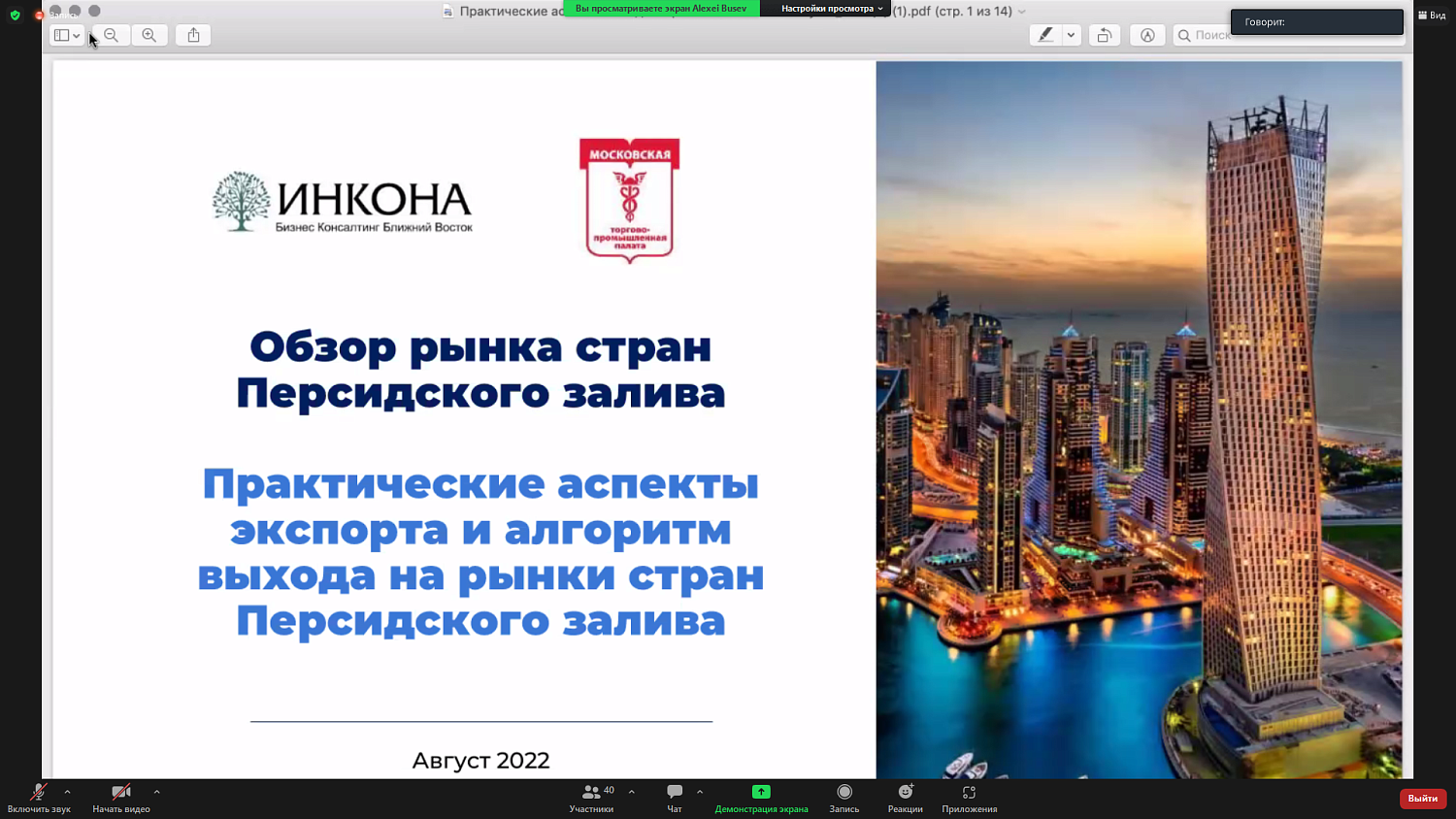Open Реакции (Reactions) in the Zoom toolbar
This screenshot has width=1456, height=819.
point(904,798)
